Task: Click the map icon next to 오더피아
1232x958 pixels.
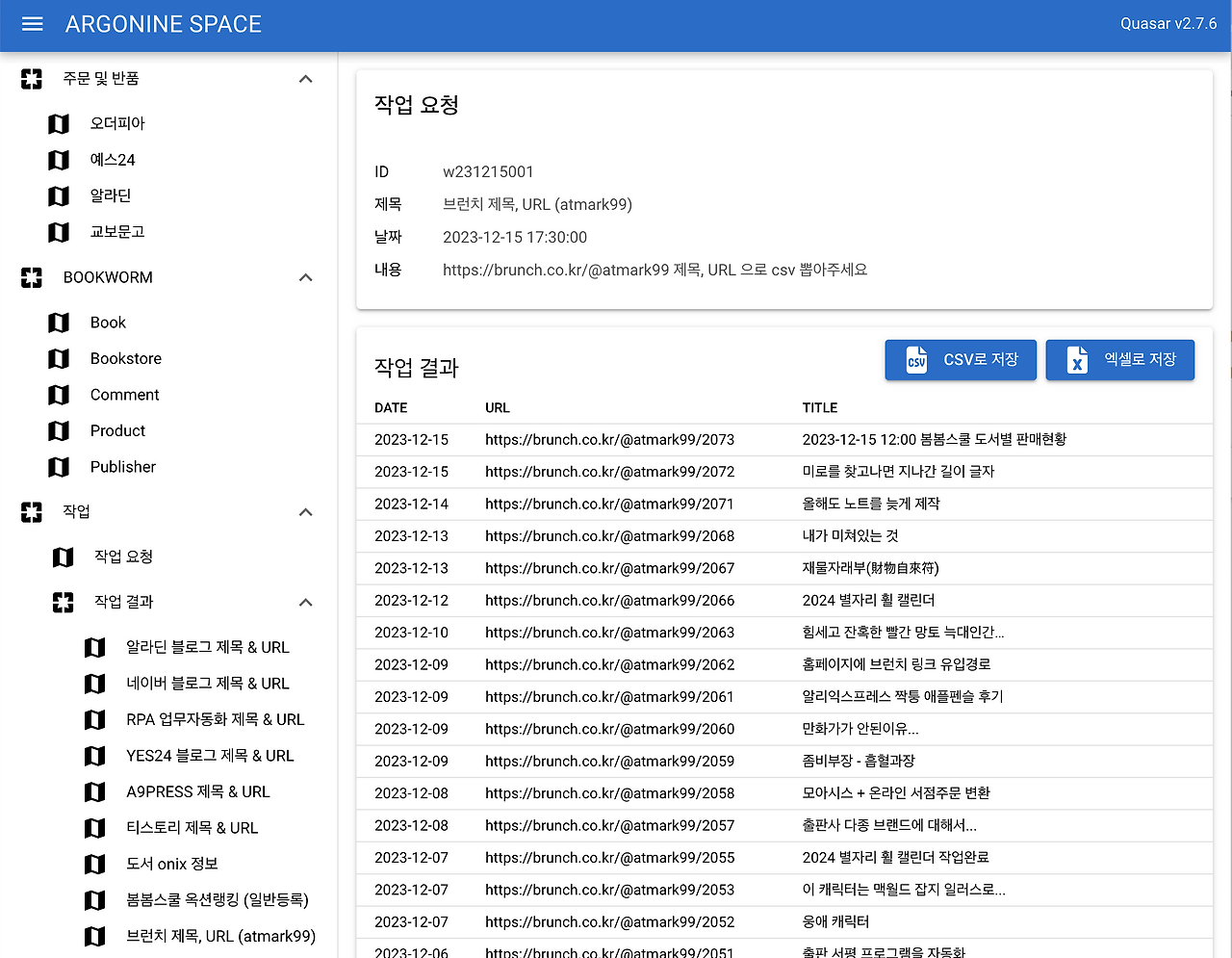Action: [x=58, y=123]
